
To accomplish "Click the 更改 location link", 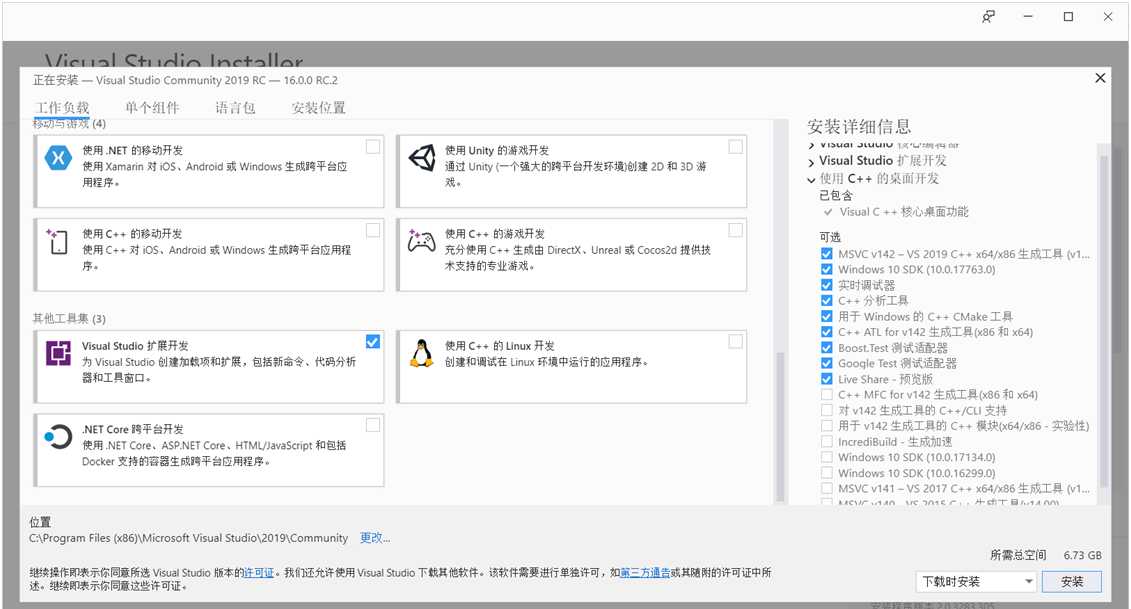I will click(374, 538).
